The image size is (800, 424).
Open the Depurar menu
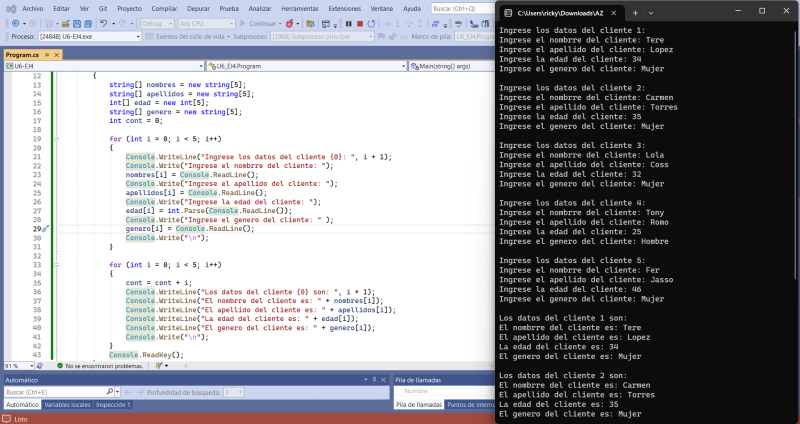pyautogui.click(x=198, y=7)
